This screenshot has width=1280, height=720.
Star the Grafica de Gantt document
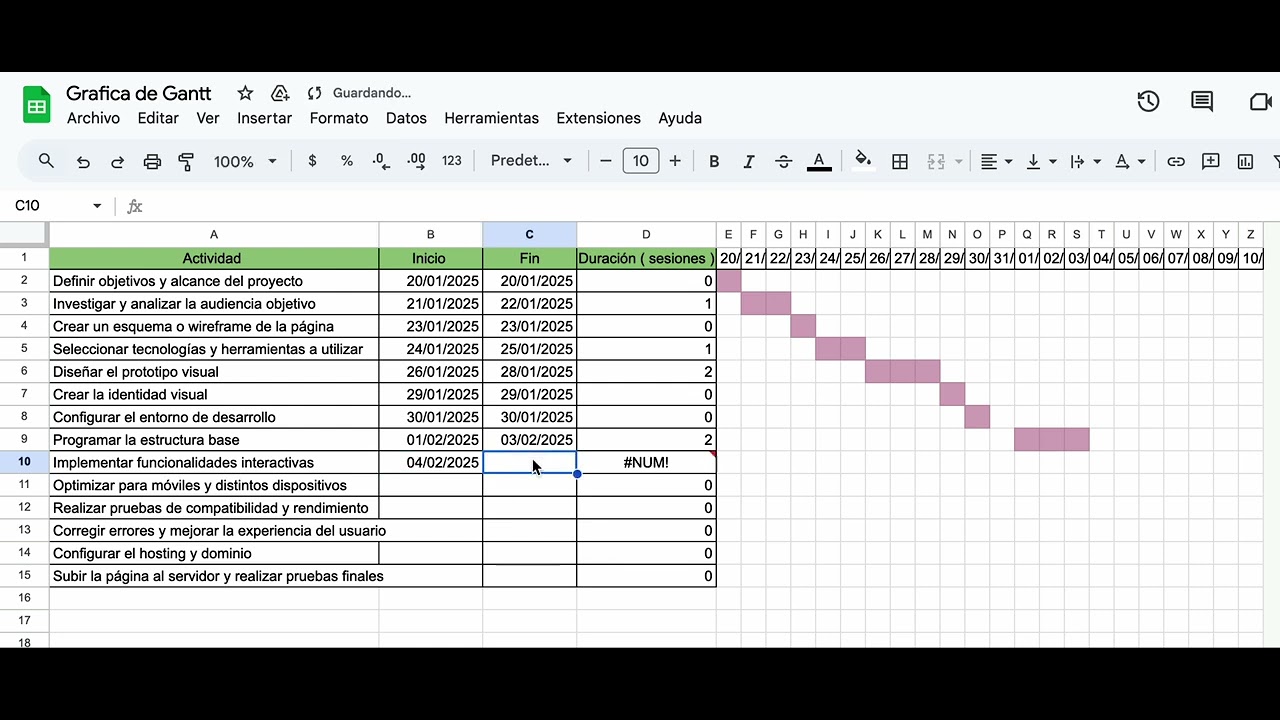pyautogui.click(x=245, y=93)
